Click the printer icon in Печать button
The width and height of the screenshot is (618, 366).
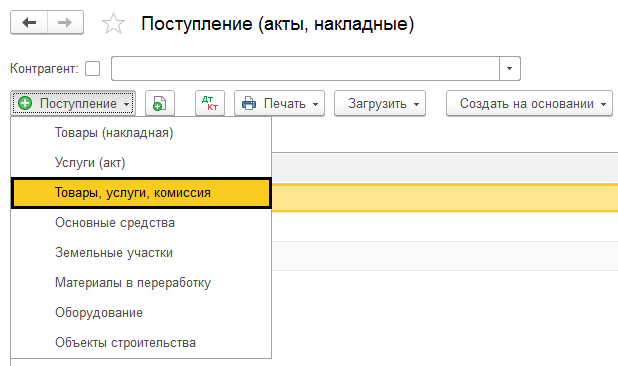click(x=249, y=103)
